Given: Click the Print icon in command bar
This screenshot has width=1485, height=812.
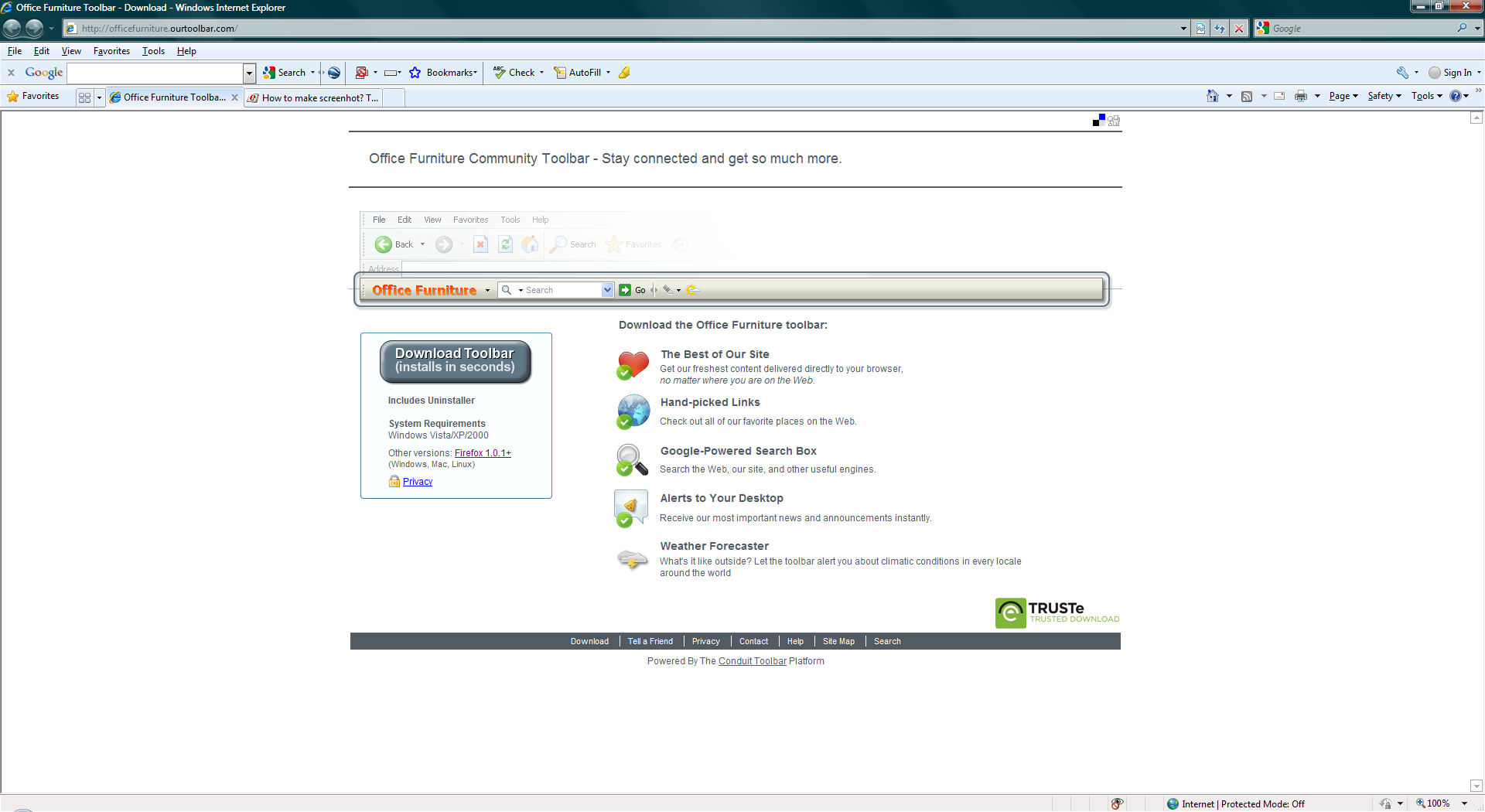Looking at the screenshot, I should 1301,96.
